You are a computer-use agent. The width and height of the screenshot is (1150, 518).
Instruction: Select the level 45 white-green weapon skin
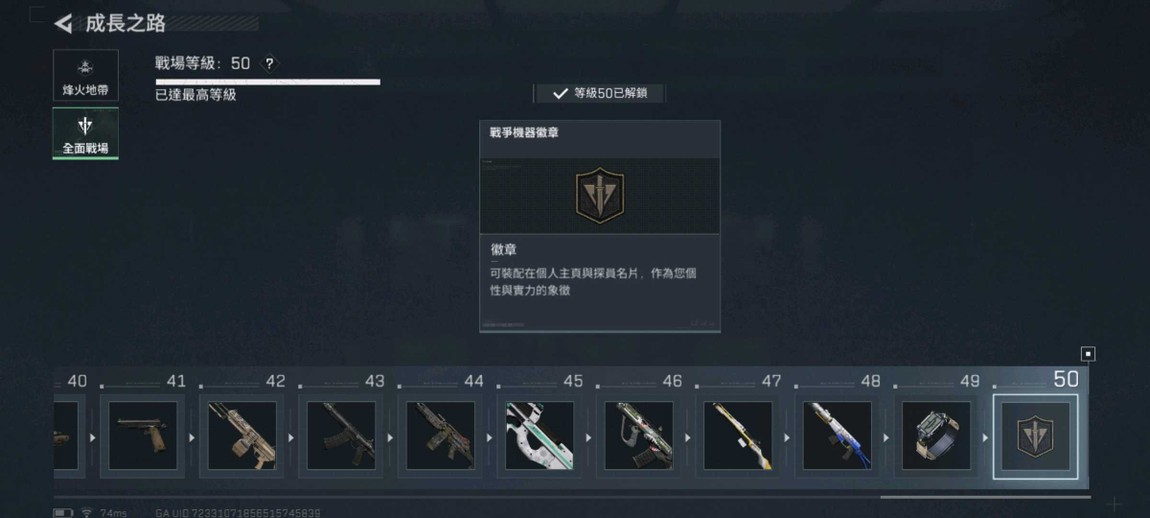pyautogui.click(x=539, y=436)
